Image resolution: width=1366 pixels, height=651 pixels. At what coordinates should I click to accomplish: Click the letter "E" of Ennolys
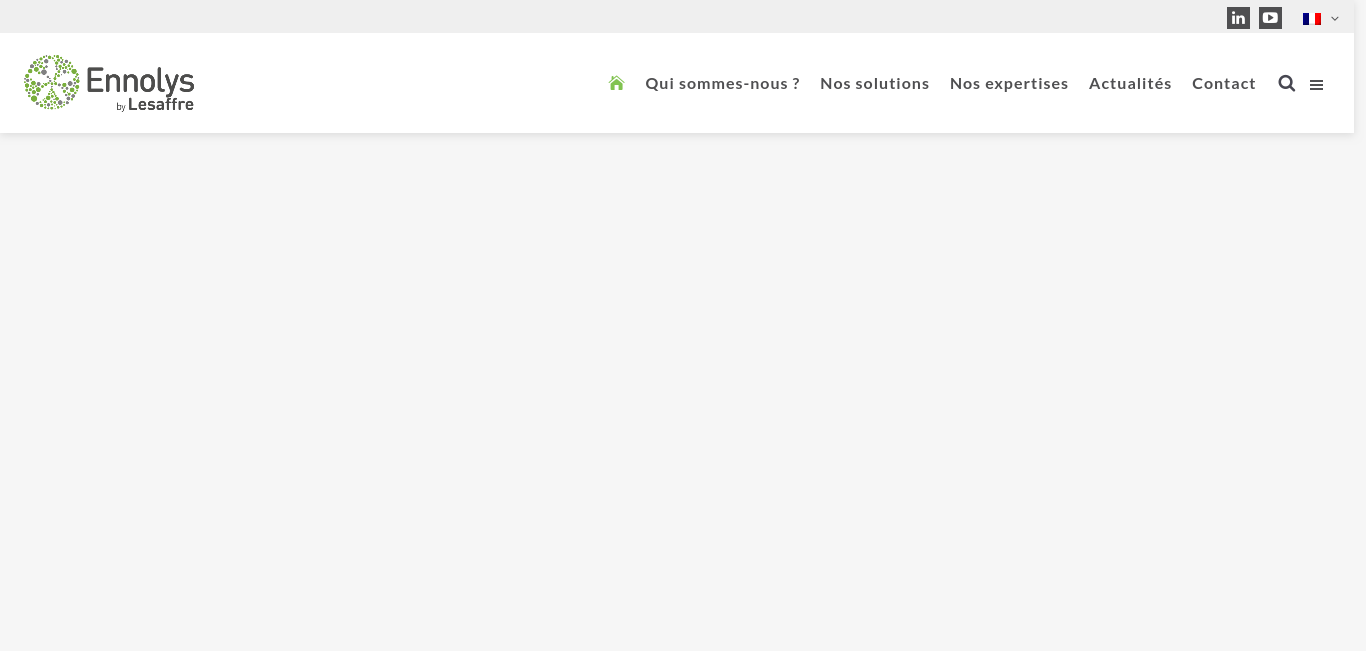tap(96, 80)
